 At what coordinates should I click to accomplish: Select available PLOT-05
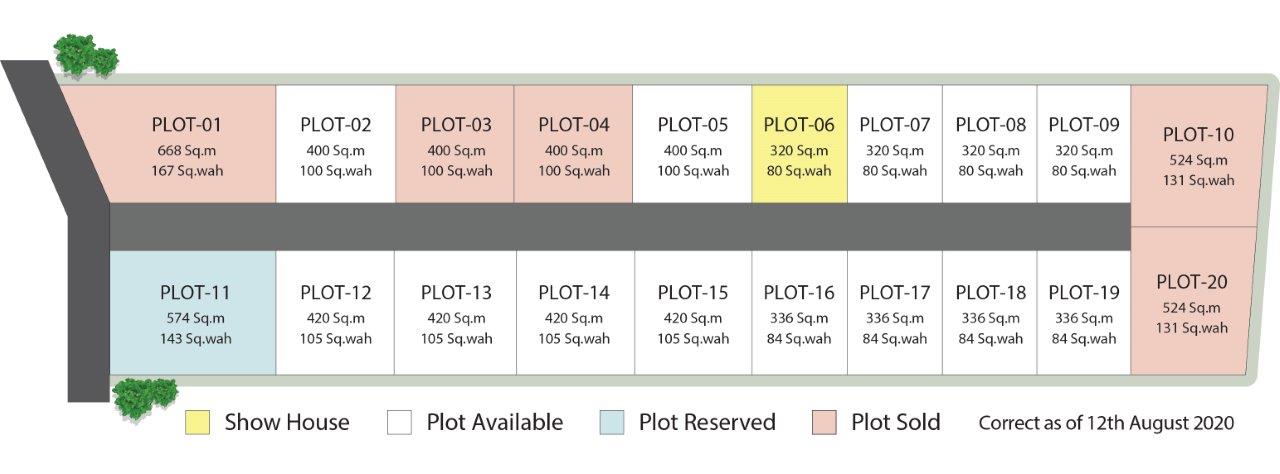tap(692, 144)
